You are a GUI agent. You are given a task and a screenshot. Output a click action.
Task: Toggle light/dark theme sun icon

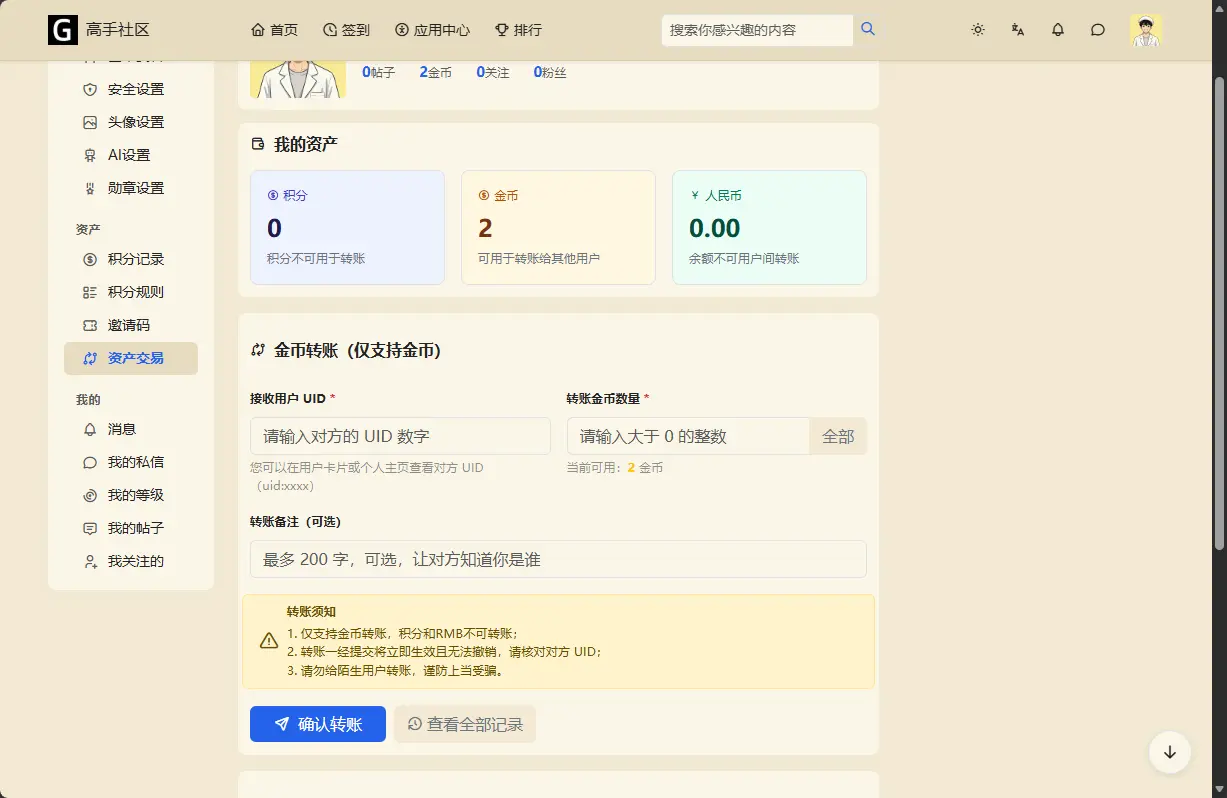pyautogui.click(x=978, y=30)
